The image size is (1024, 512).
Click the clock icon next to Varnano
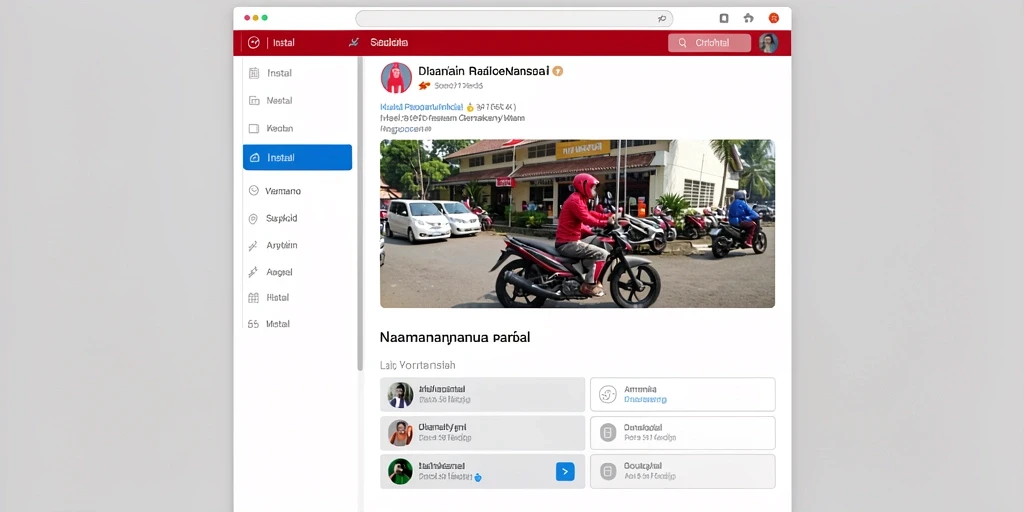coord(254,191)
